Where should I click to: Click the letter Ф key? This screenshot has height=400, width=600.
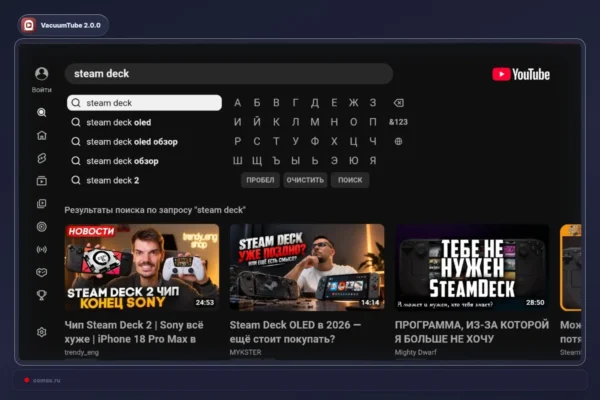click(x=315, y=141)
